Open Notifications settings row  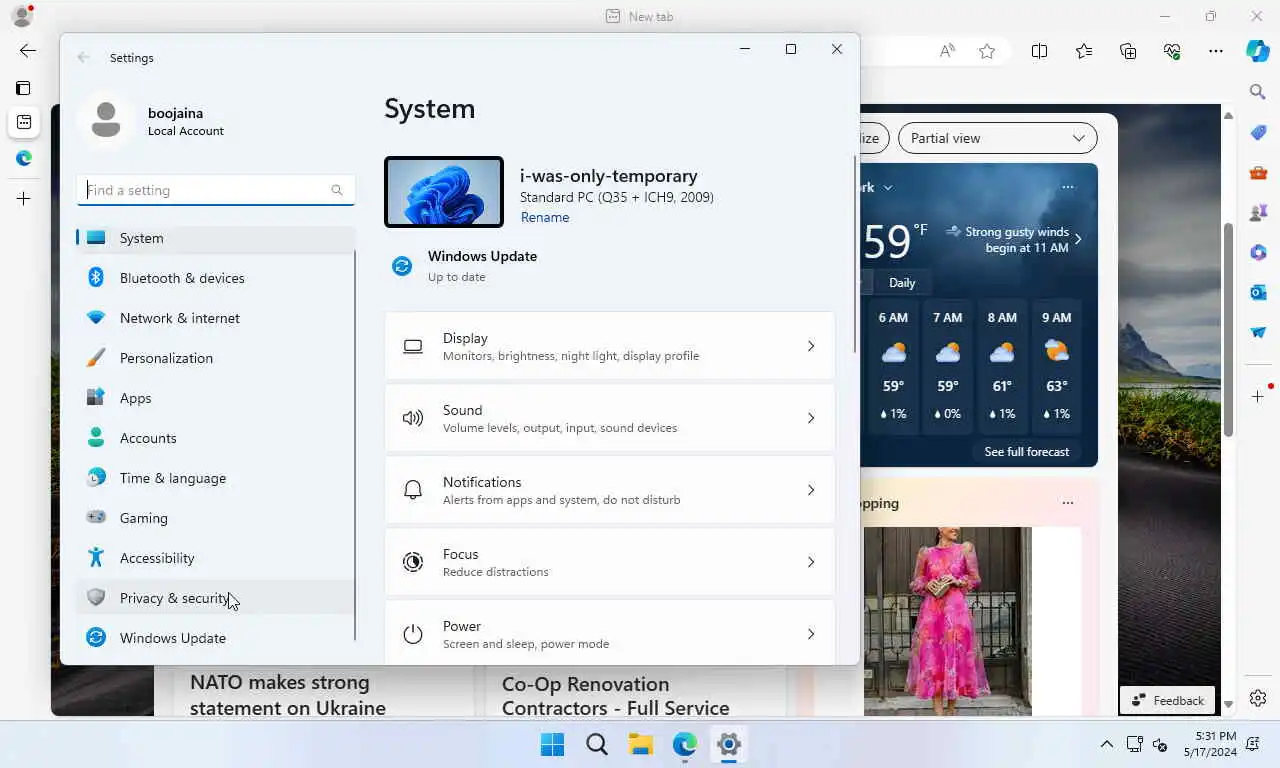(x=610, y=490)
